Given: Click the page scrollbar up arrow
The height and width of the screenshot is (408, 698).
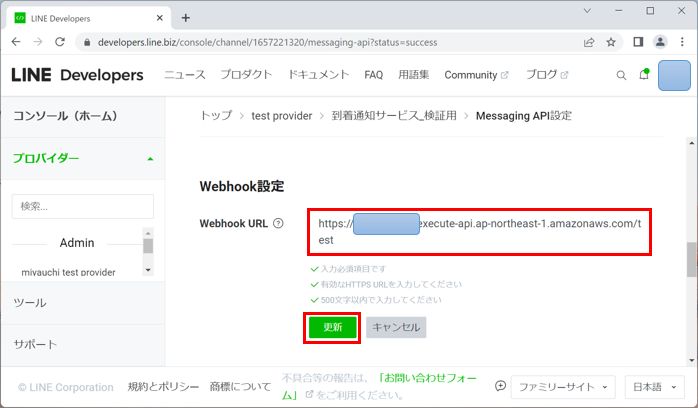Looking at the screenshot, I should click(691, 143).
